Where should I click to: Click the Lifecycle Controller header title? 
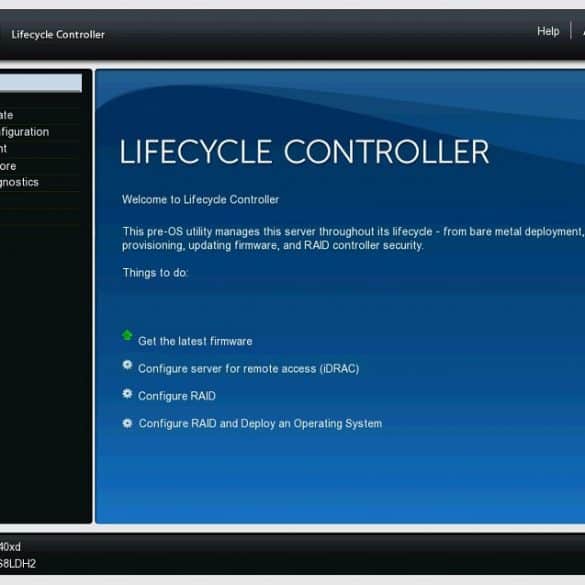pos(58,35)
